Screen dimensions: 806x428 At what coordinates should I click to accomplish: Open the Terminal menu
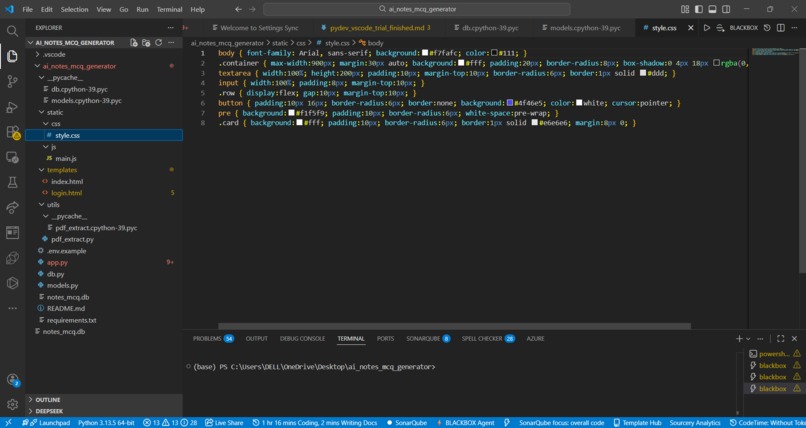coord(169,9)
